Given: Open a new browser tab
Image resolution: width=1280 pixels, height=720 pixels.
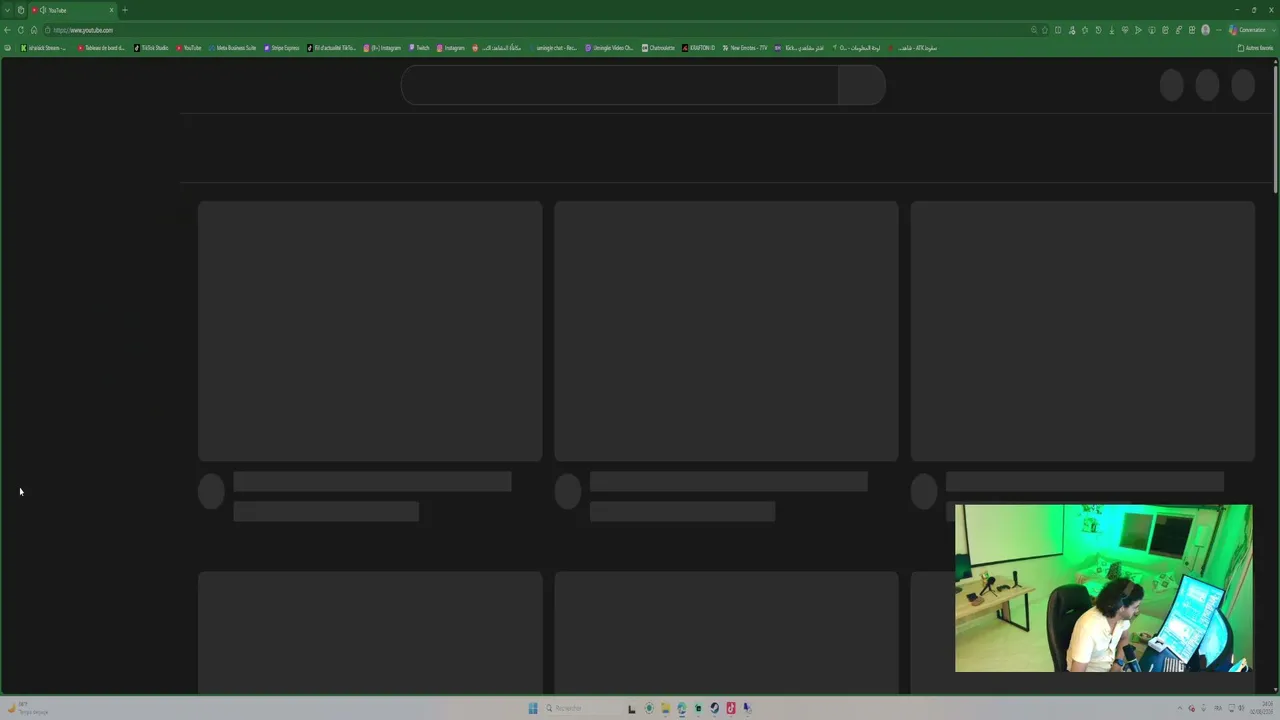Looking at the screenshot, I should coord(125,10).
